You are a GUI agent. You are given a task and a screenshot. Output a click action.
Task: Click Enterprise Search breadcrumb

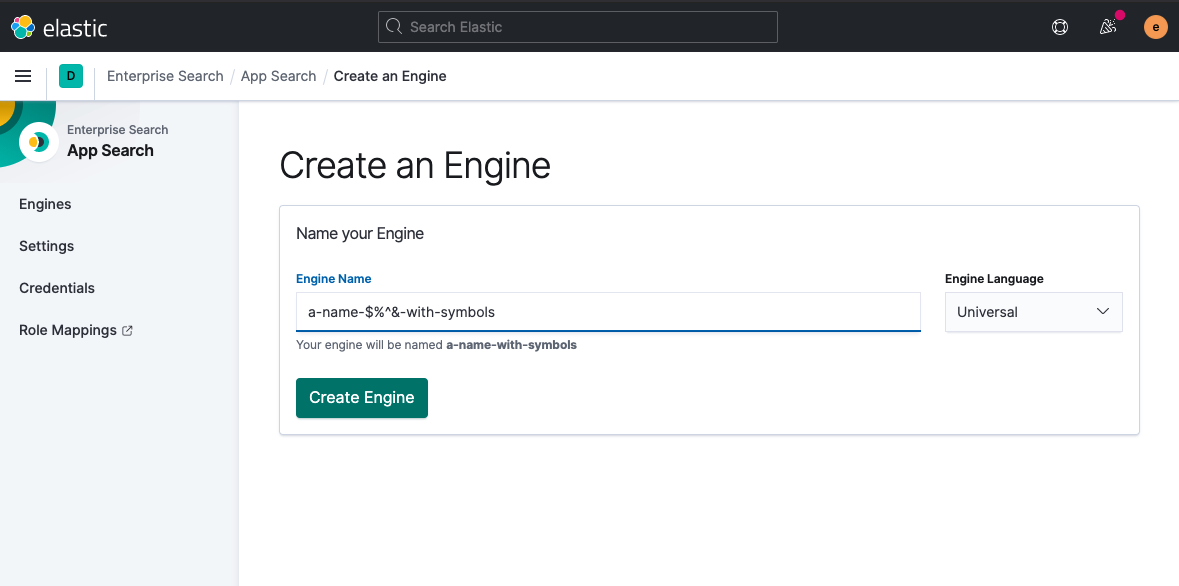(165, 76)
